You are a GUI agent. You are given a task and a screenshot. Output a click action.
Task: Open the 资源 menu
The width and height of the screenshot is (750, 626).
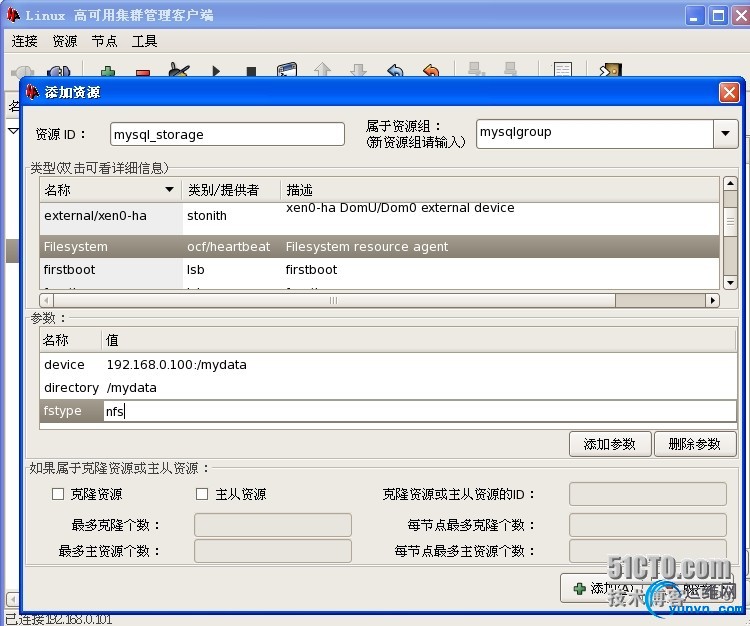pos(65,42)
